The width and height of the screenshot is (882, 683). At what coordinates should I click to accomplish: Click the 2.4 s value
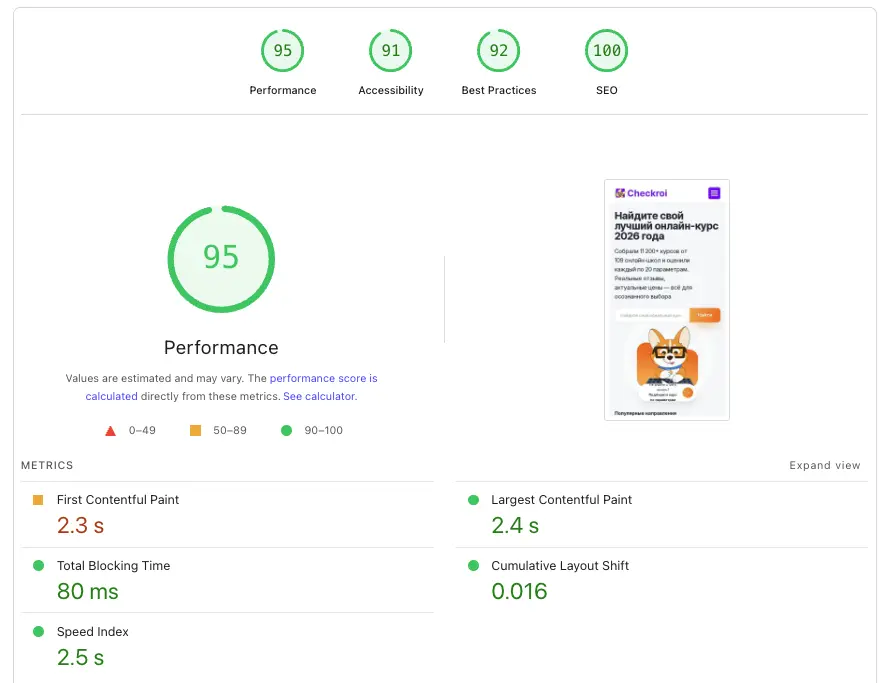click(x=515, y=525)
